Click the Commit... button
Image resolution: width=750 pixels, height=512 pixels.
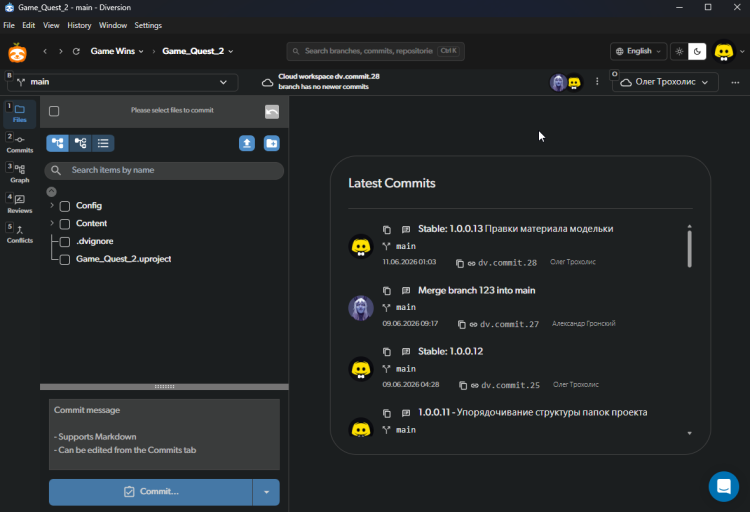pyautogui.click(x=151, y=492)
